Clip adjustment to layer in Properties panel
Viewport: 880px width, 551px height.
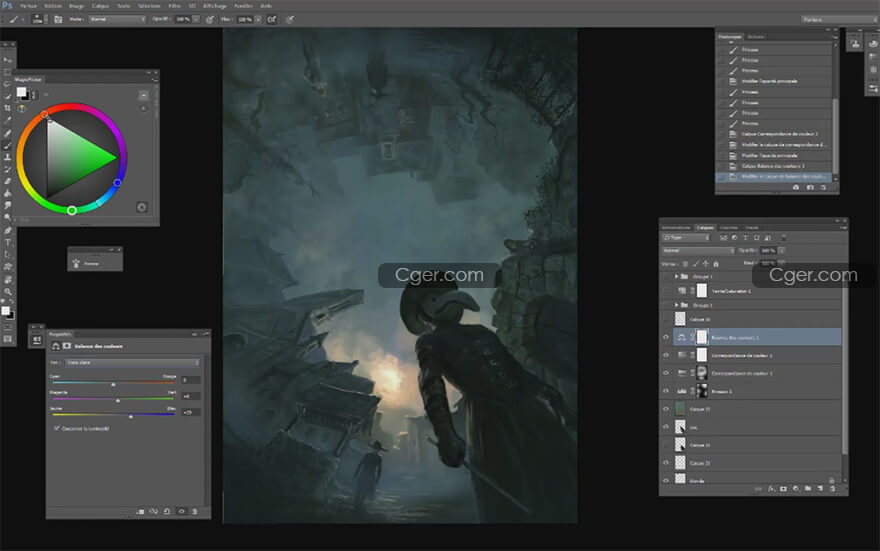click(140, 512)
